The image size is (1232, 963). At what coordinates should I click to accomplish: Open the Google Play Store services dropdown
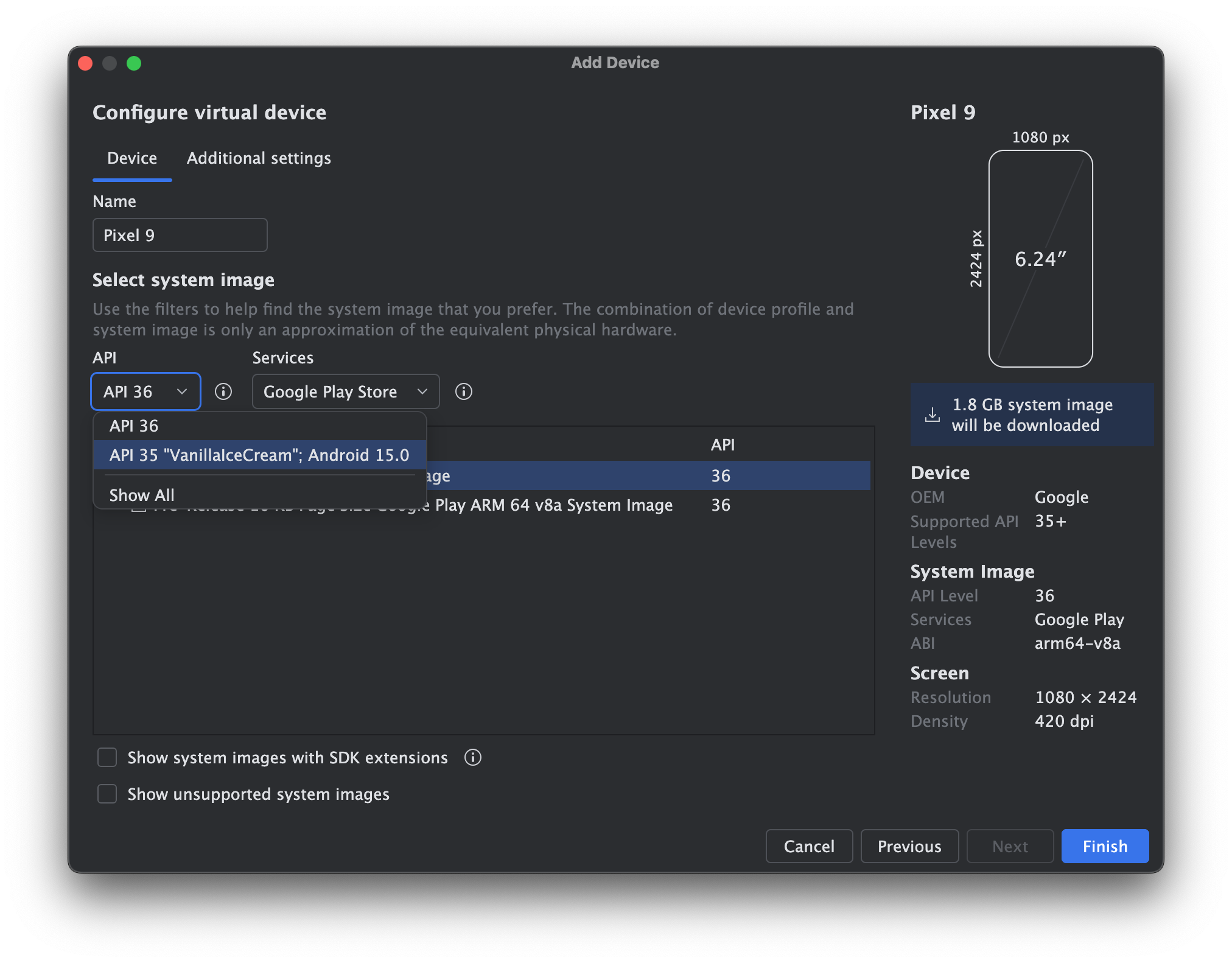345,391
